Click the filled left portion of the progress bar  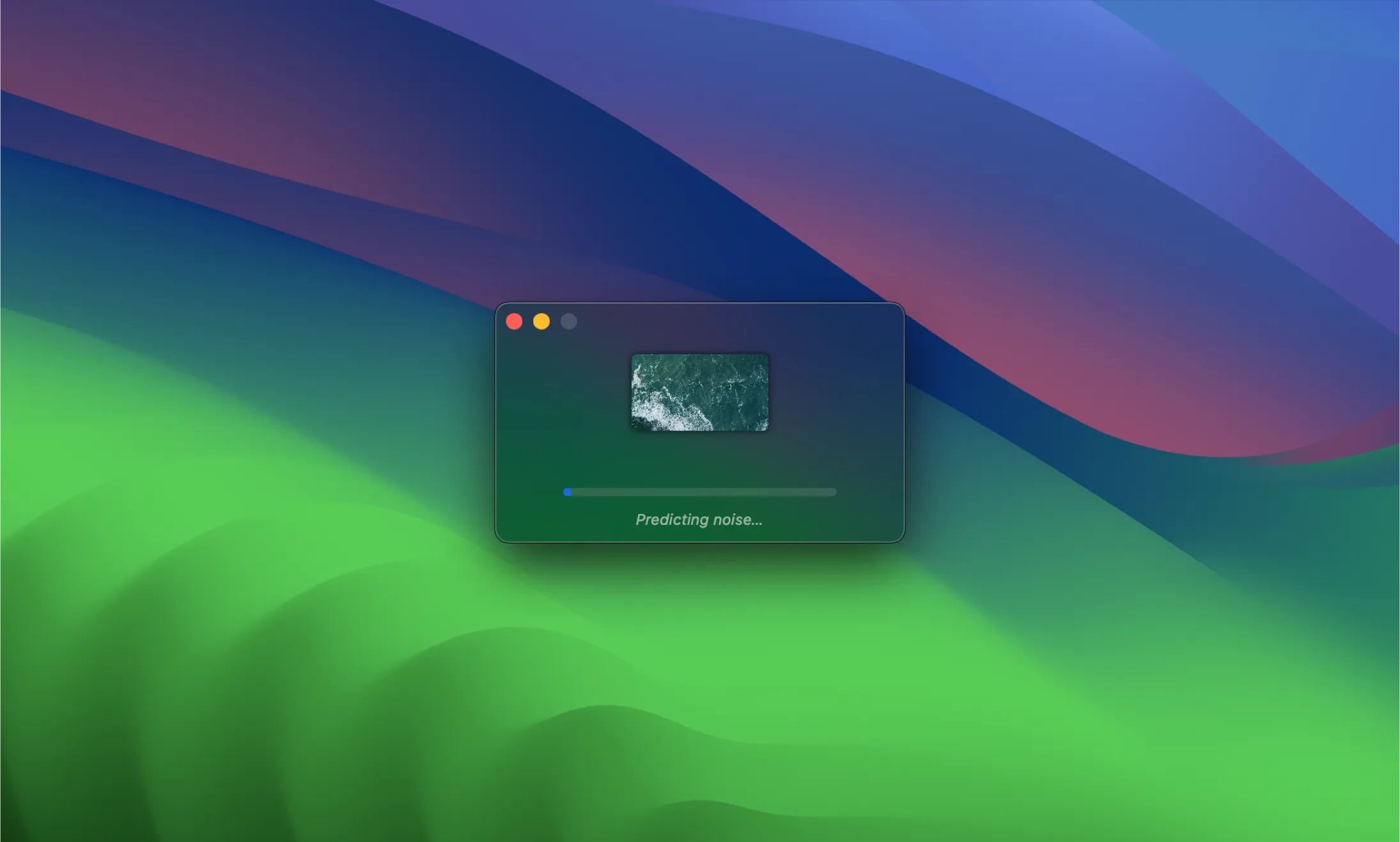(x=566, y=492)
